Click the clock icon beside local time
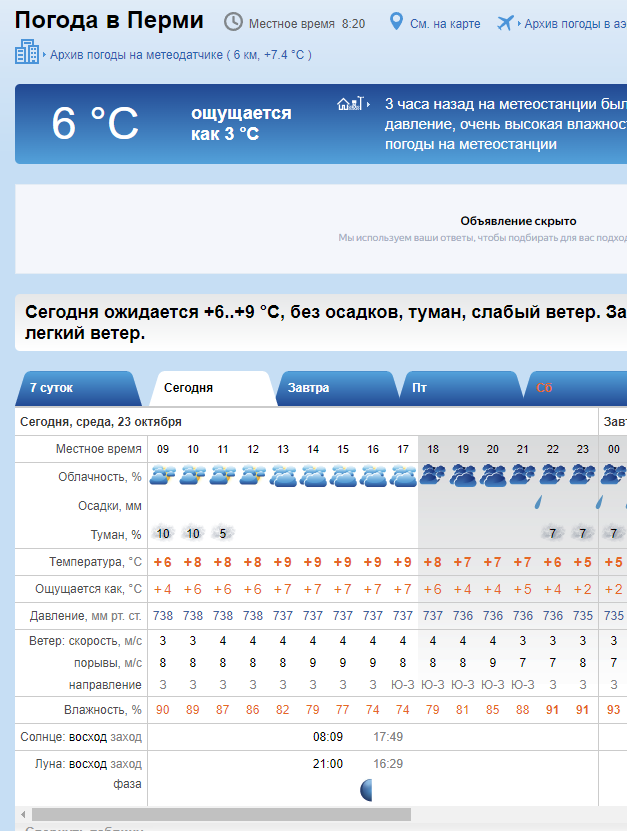The image size is (627, 831). point(233,22)
